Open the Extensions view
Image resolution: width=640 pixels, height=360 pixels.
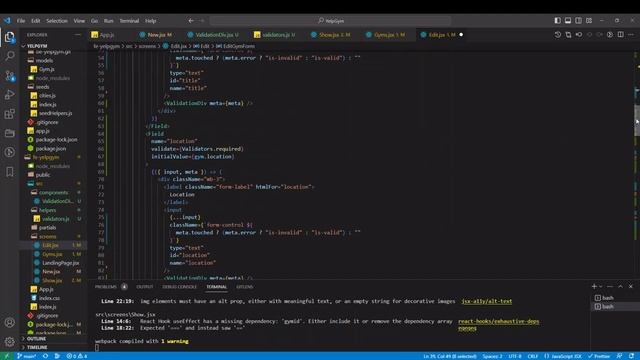9,114
